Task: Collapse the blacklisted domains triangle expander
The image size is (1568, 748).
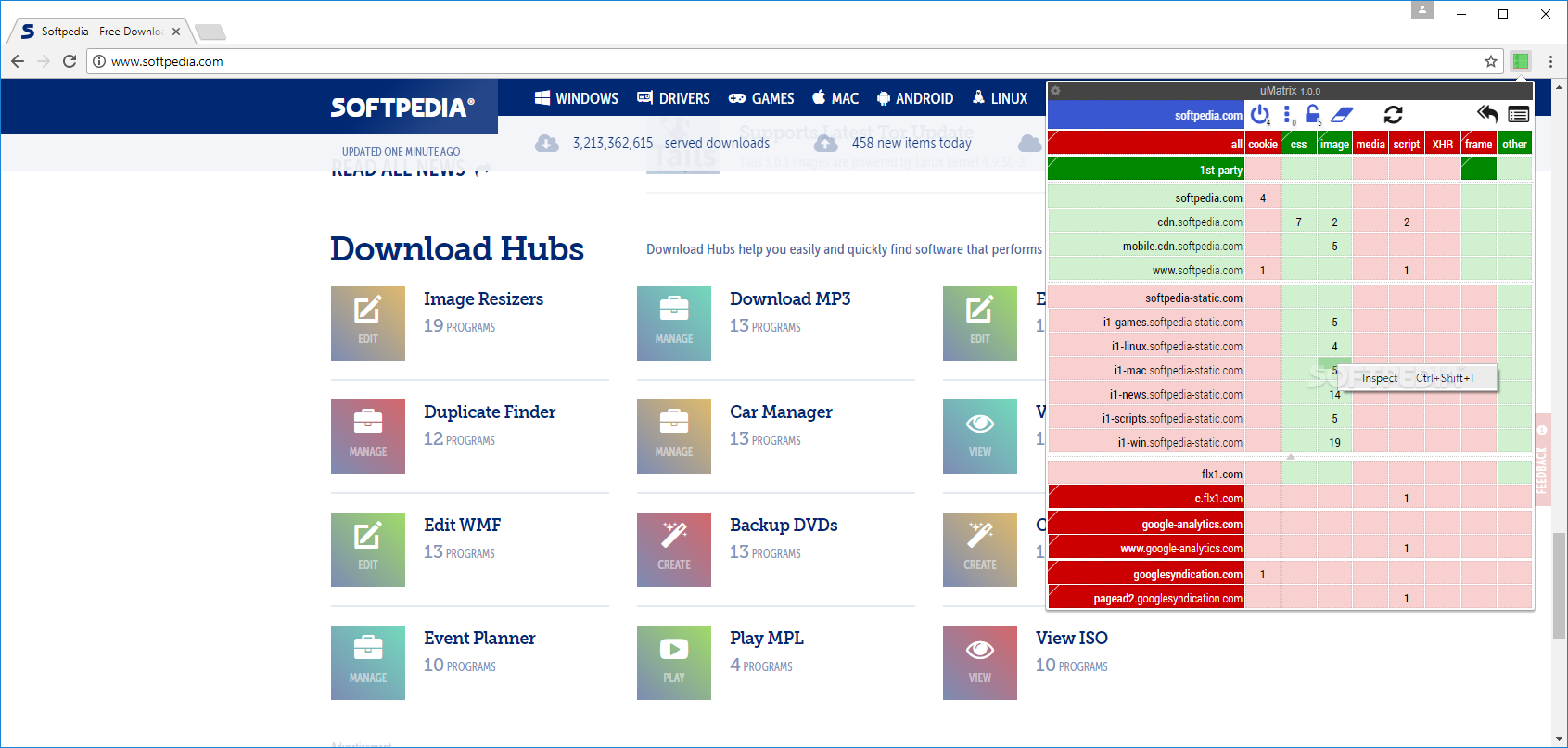Action: pos(1290,457)
